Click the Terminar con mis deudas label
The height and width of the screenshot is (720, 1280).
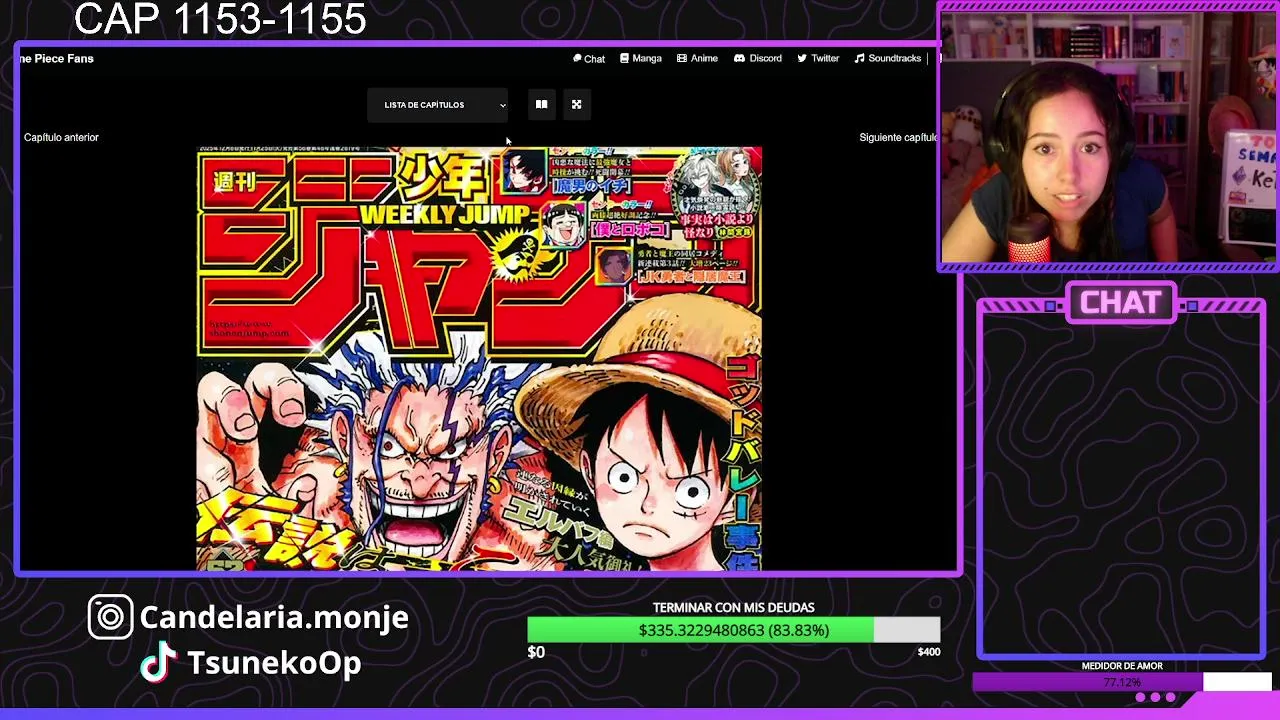tap(733, 607)
